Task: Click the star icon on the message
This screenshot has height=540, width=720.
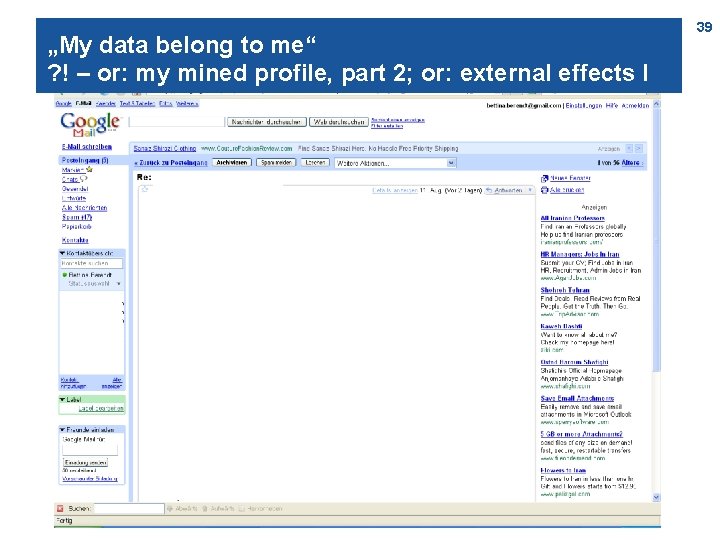Action: pos(145,189)
